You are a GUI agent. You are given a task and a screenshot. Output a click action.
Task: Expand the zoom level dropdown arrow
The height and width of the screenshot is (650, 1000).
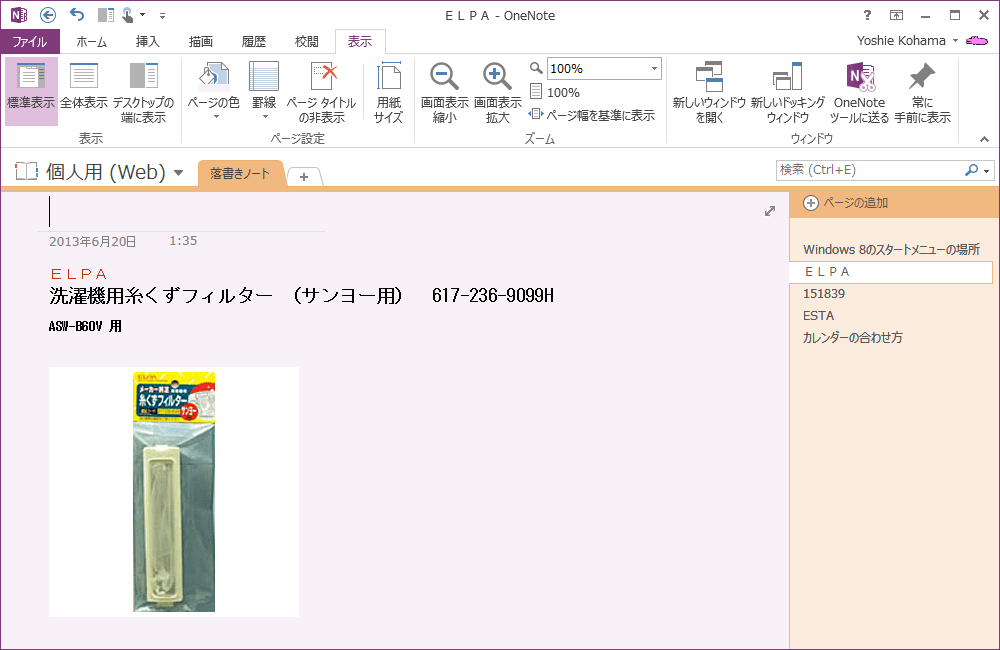point(654,68)
